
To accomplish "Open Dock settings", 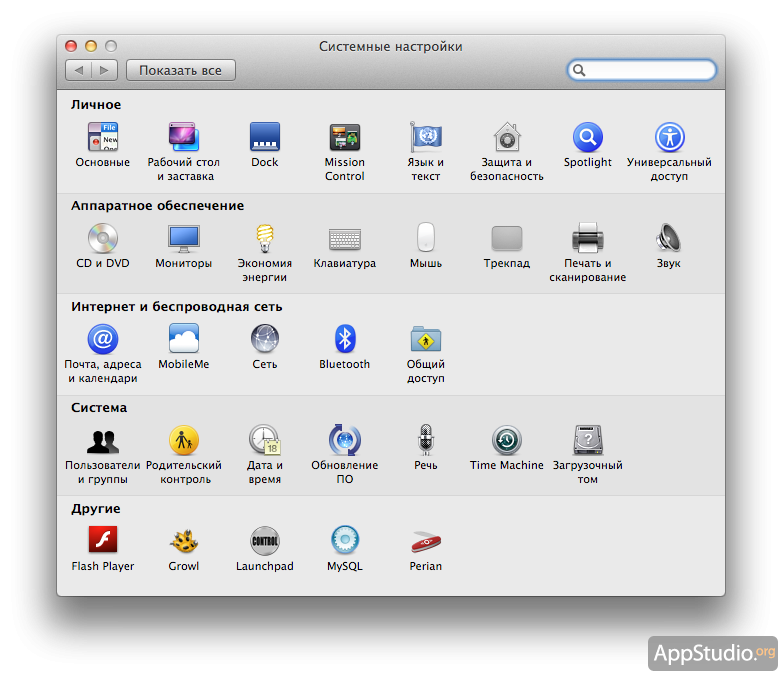I will click(x=265, y=138).
